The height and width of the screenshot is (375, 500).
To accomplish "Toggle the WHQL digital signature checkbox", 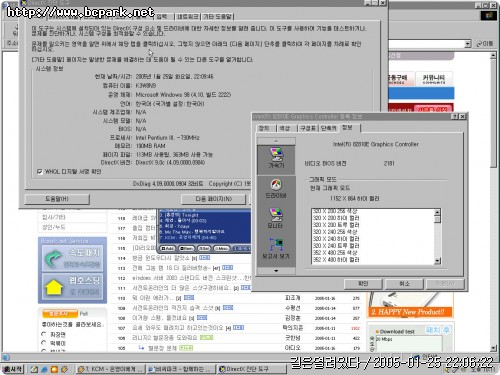I will pos(40,172).
